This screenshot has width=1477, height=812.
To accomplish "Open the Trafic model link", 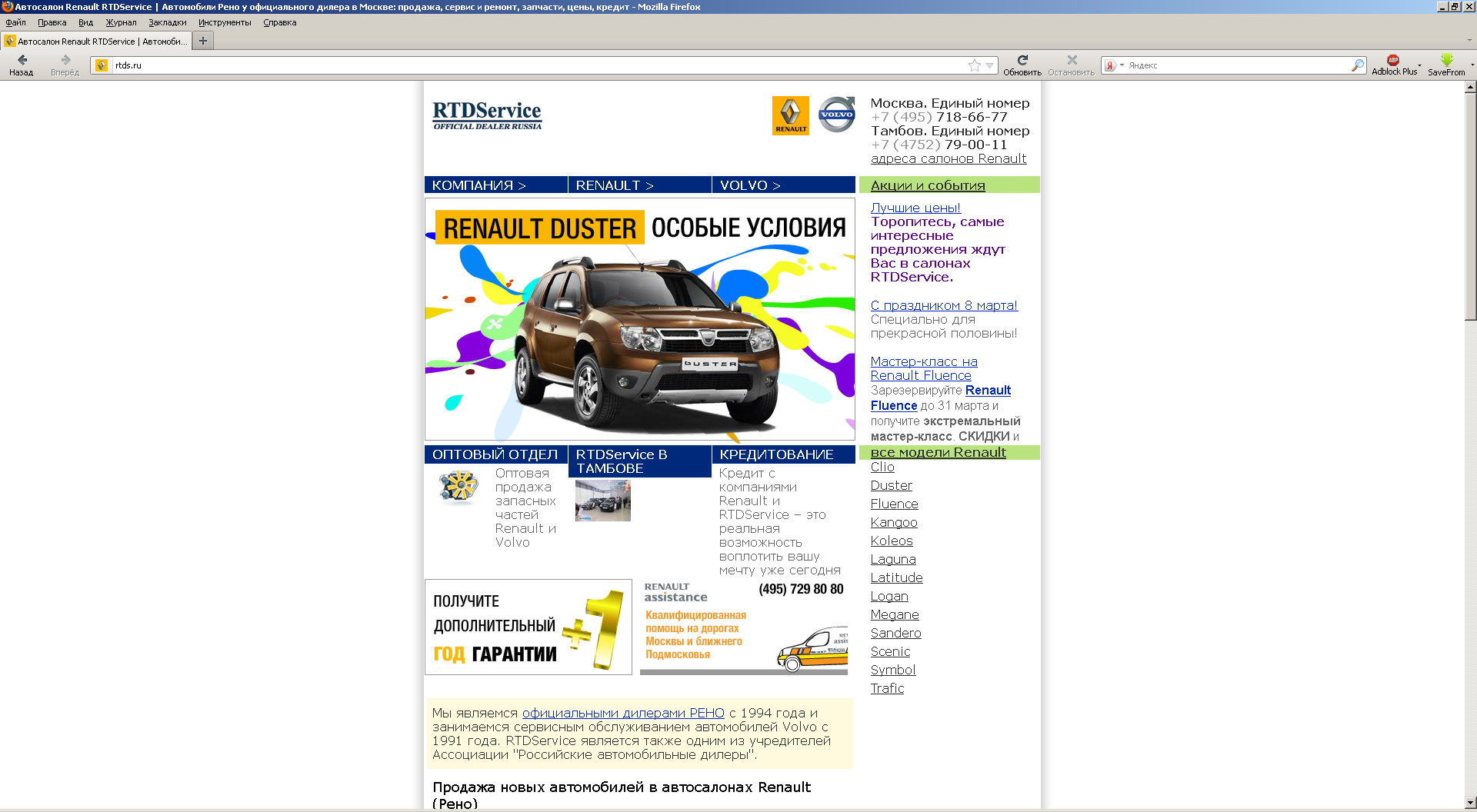I will [887, 688].
